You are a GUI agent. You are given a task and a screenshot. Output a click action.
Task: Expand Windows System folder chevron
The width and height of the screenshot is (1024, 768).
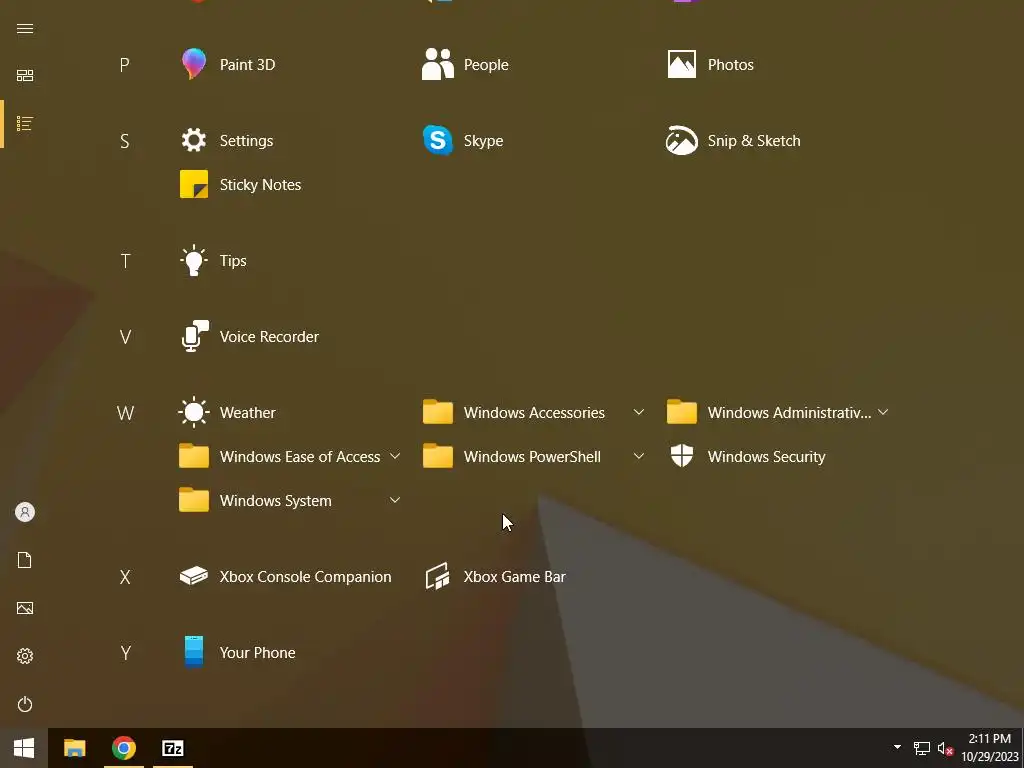(x=394, y=500)
